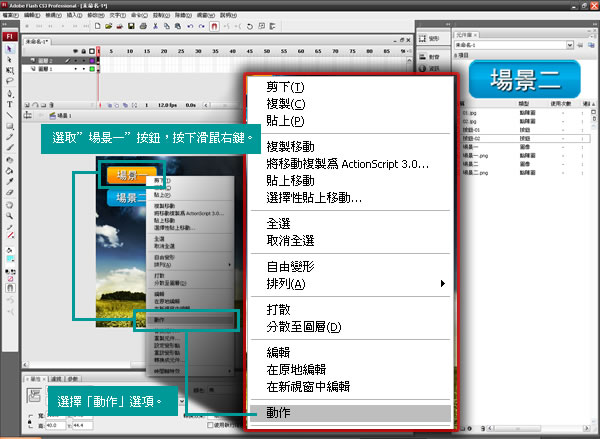Click the cyan fill color swatch in tools
Viewport: 600px width, 439px height.
[10, 259]
